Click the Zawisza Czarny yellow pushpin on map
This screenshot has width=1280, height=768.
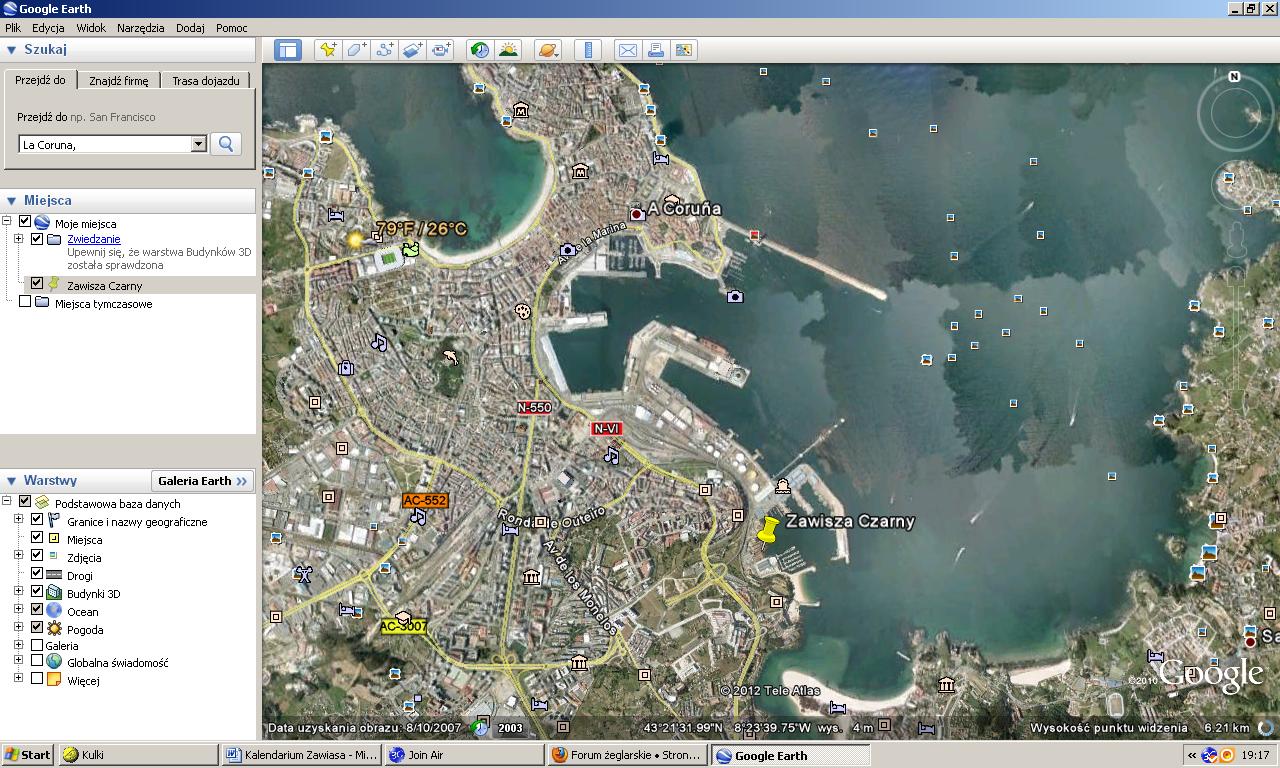(x=767, y=530)
